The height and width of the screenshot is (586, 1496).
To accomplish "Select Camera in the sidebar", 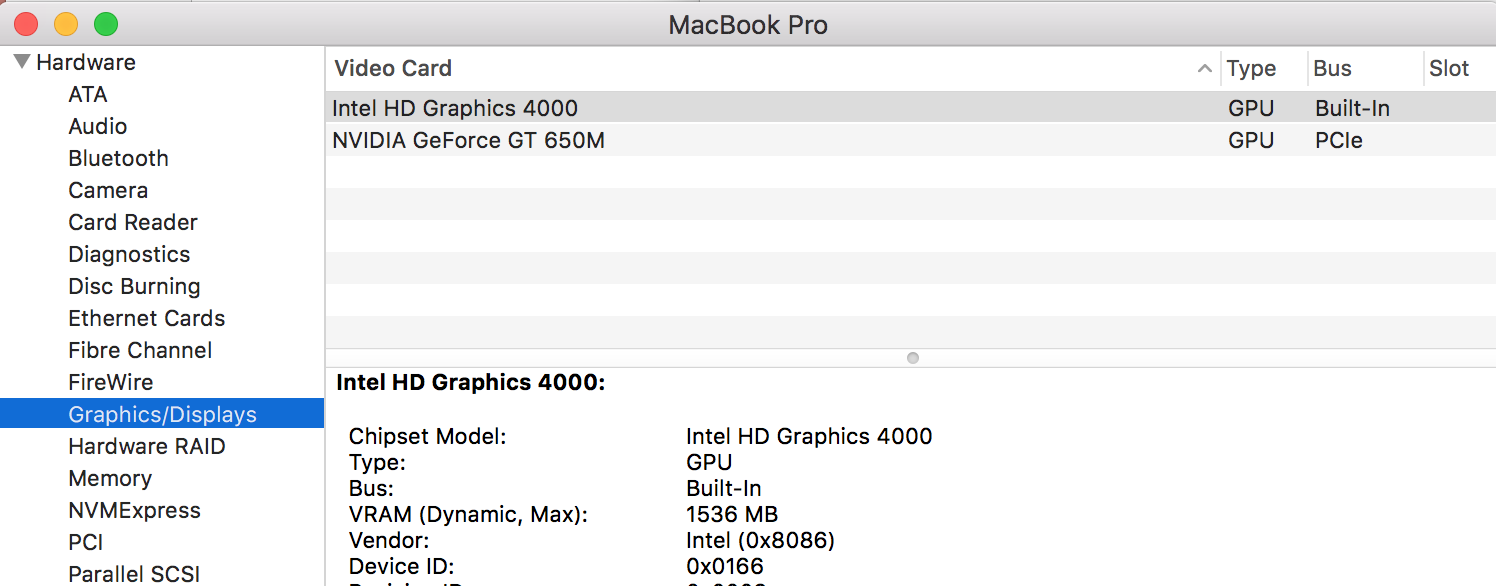I will (x=108, y=190).
